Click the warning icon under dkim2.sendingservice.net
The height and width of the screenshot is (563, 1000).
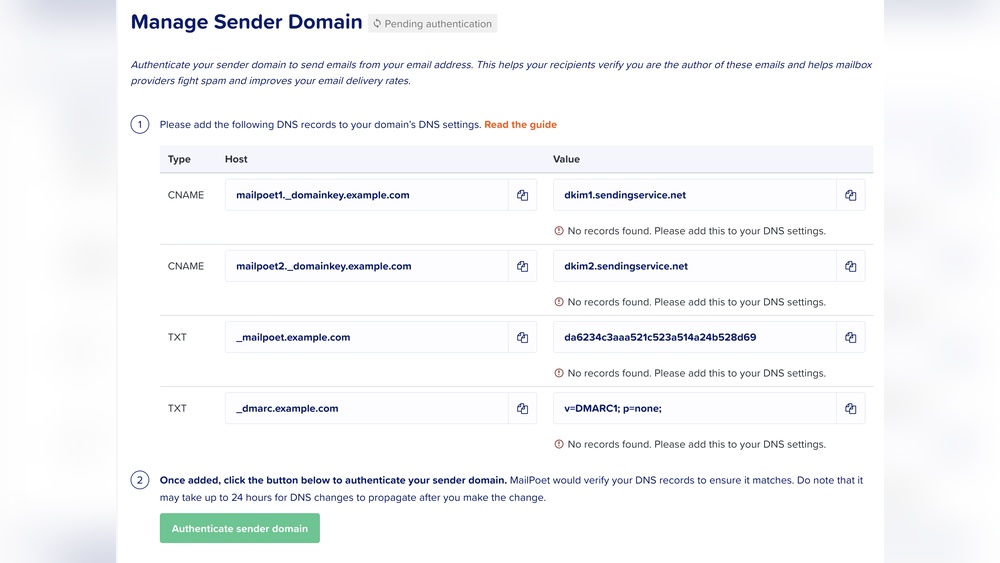(559, 302)
